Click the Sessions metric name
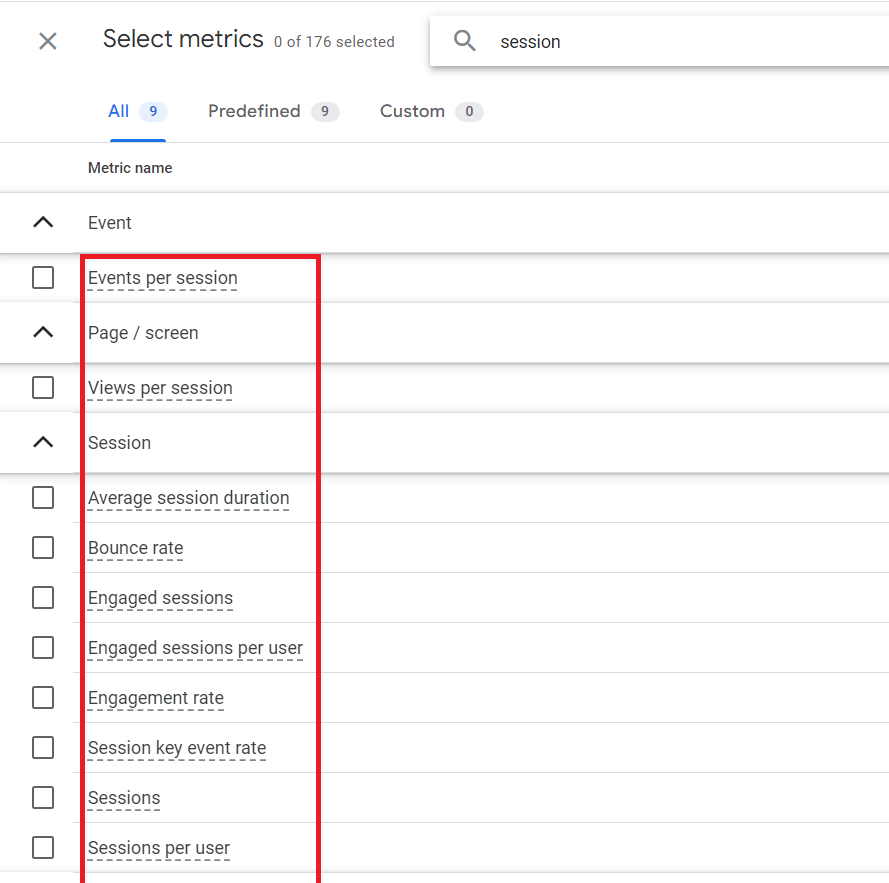 coord(124,798)
